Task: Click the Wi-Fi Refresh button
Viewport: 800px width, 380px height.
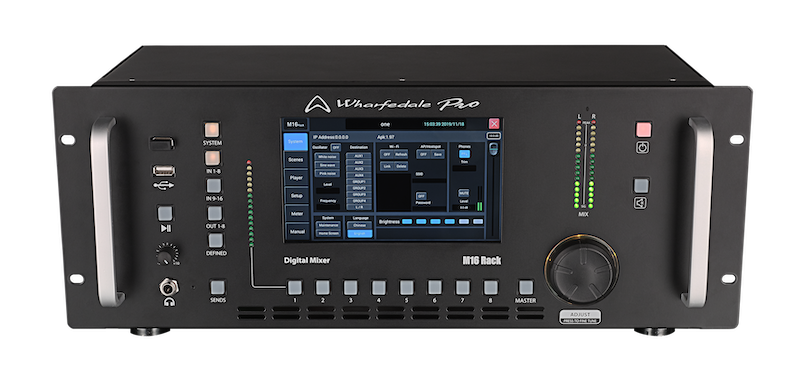Action: pos(401,154)
